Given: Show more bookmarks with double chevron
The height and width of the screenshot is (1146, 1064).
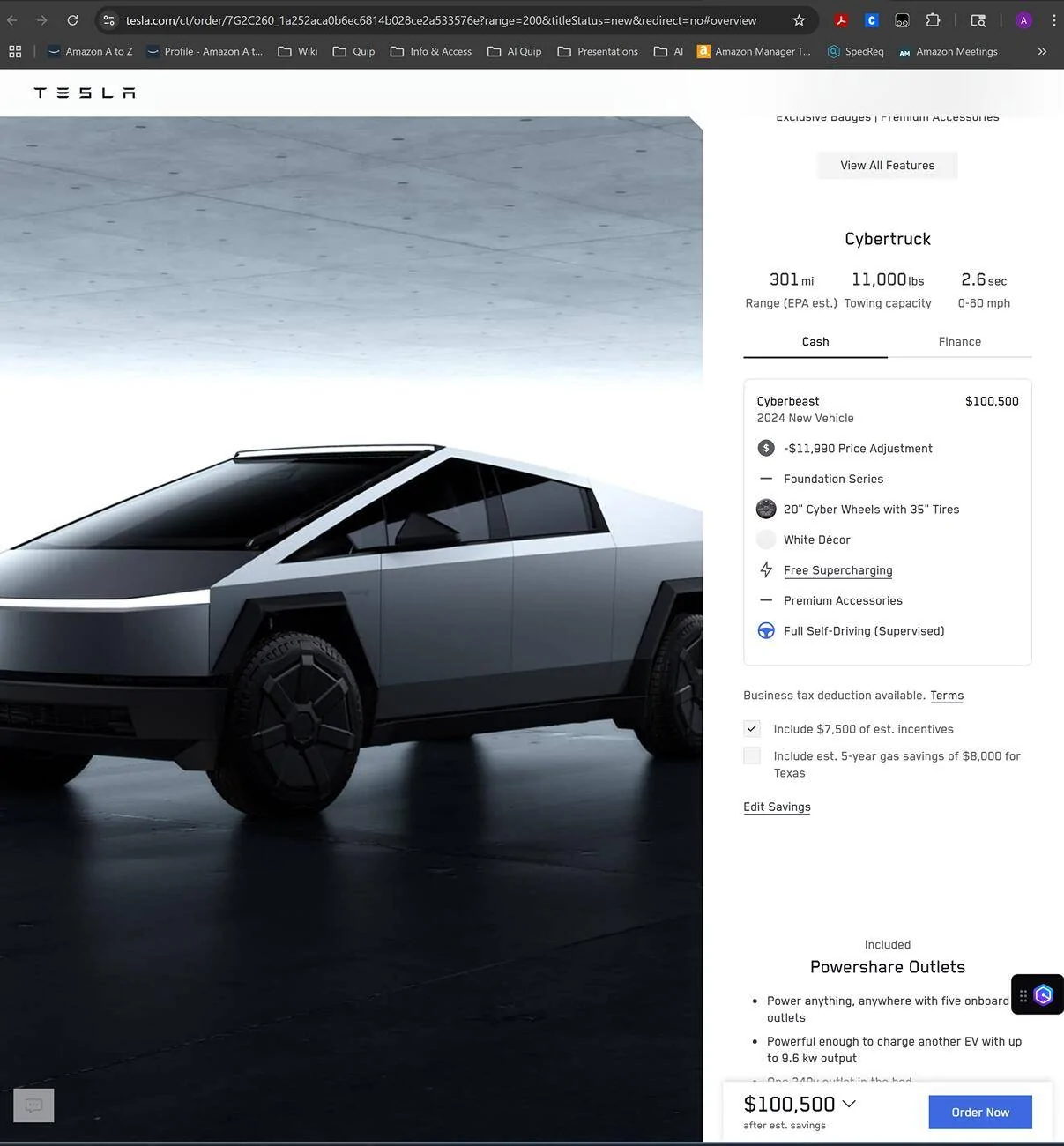Looking at the screenshot, I should coord(1042,51).
